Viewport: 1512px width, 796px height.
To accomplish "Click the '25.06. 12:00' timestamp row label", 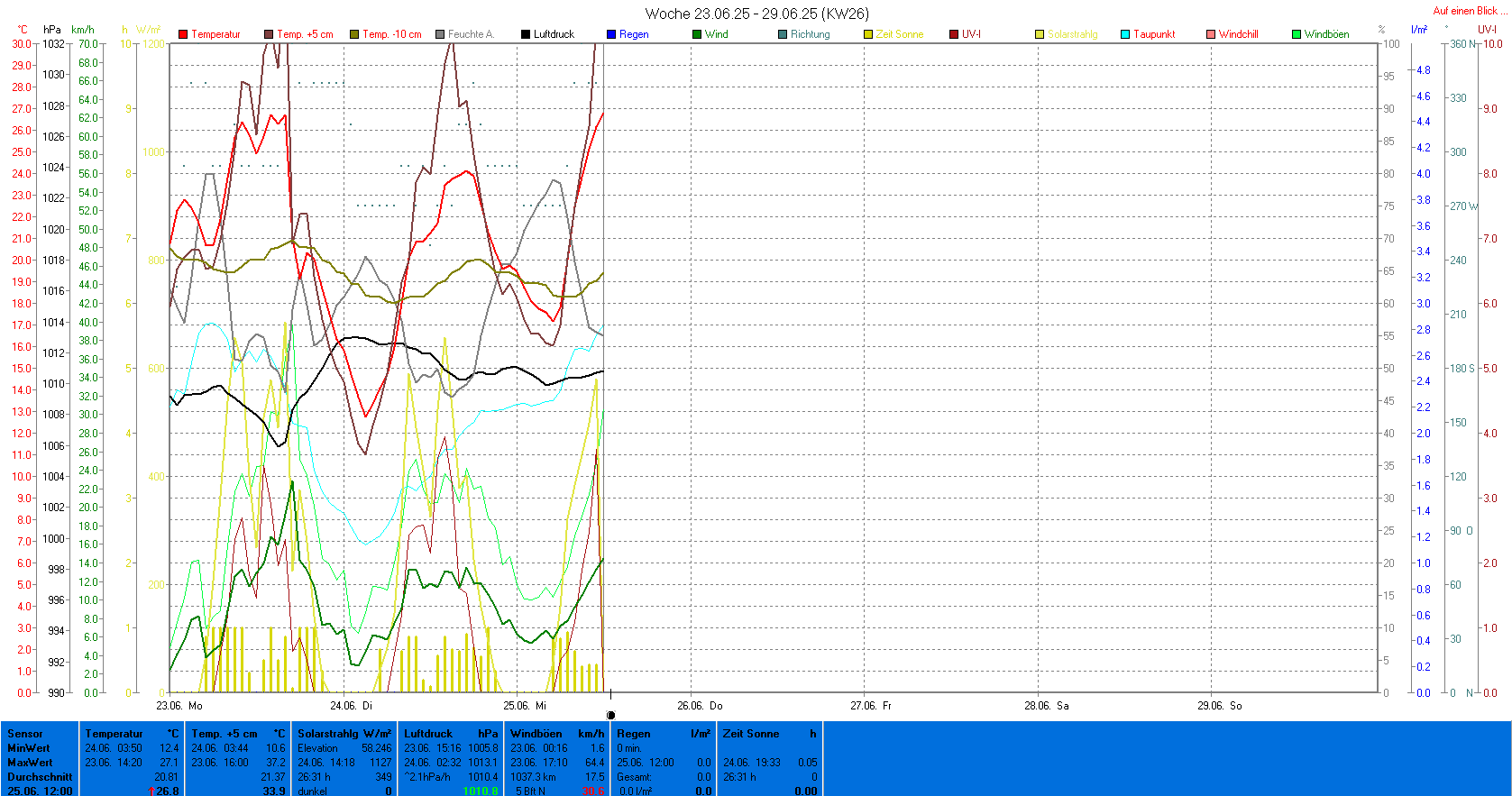I will (40, 791).
